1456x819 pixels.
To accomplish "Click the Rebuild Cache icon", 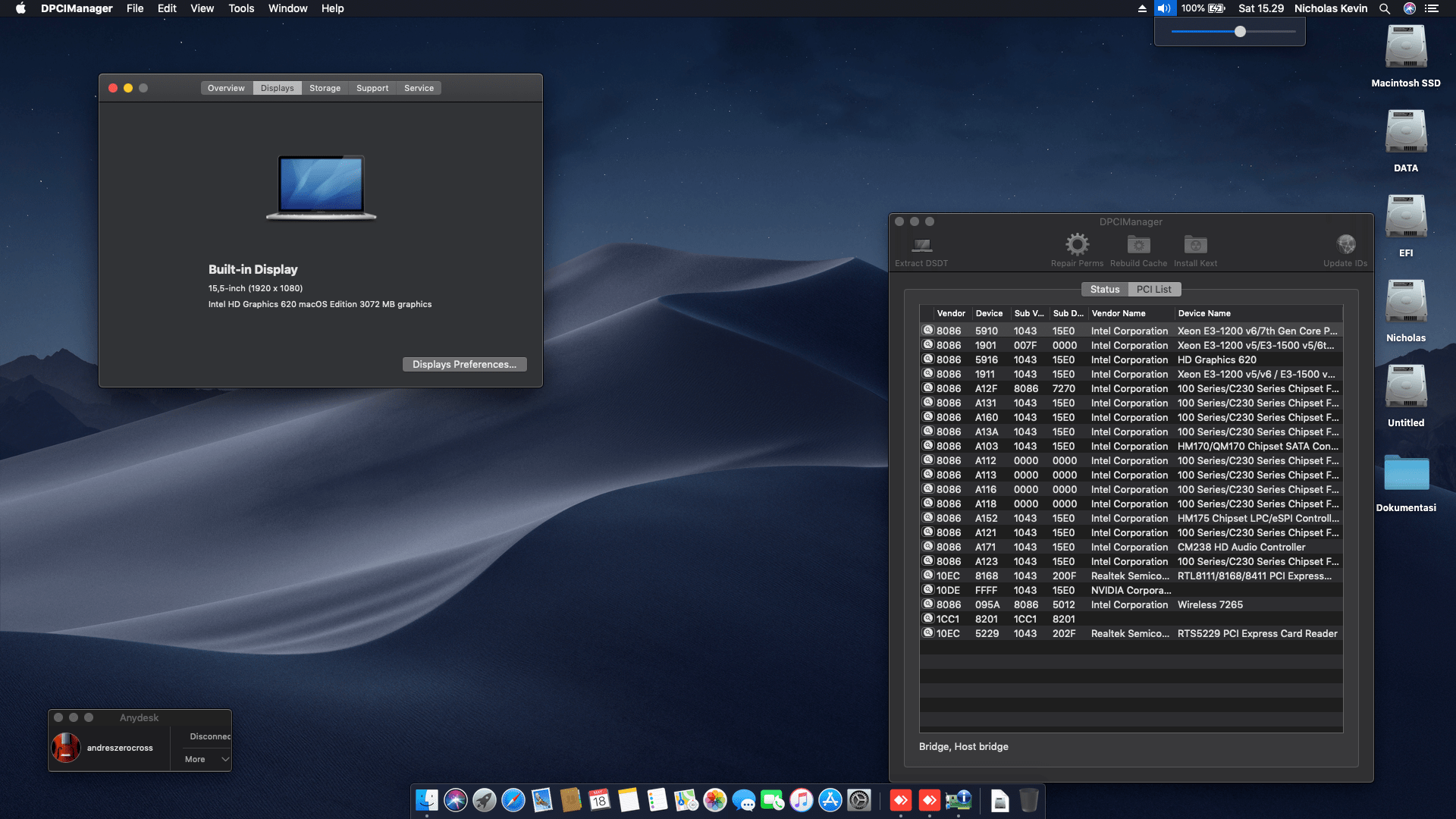I will coord(1137,249).
